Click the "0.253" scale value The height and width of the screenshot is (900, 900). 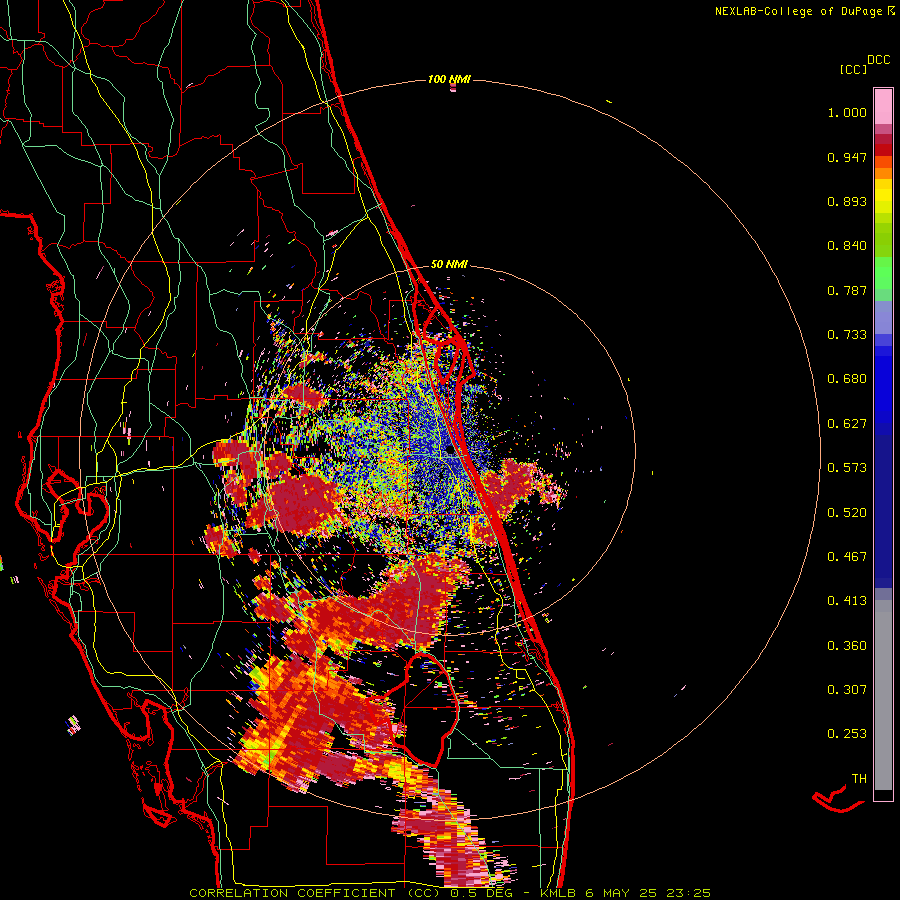847,734
